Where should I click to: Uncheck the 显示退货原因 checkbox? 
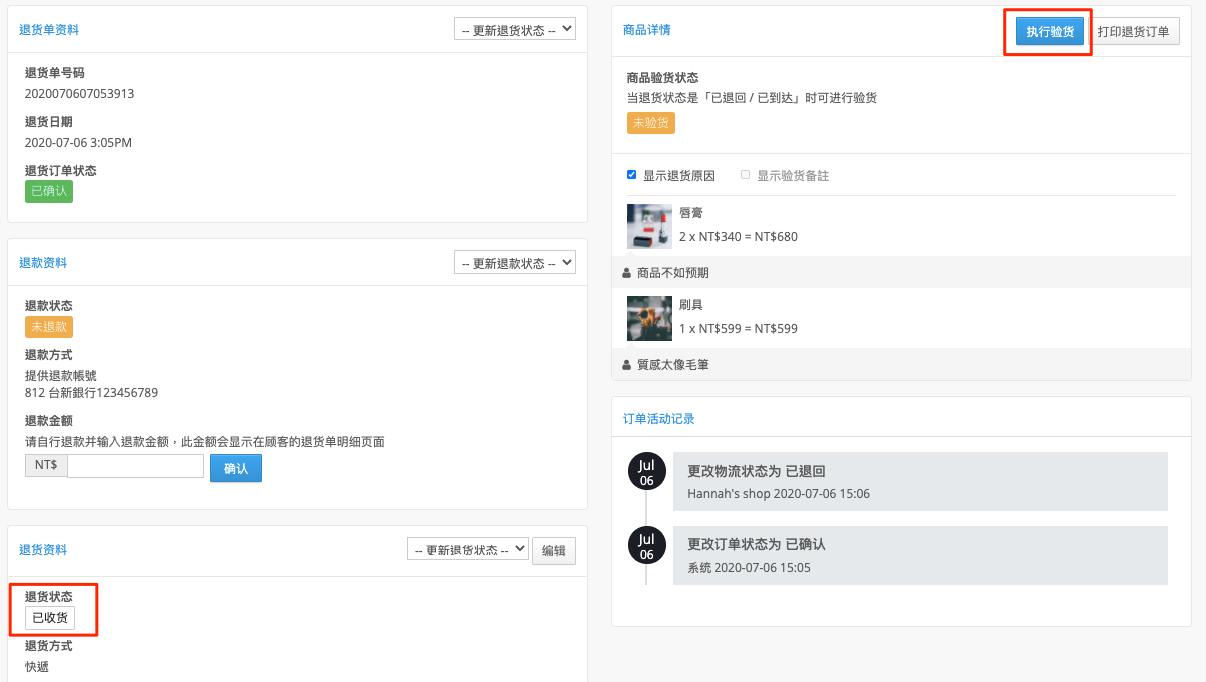tap(632, 175)
